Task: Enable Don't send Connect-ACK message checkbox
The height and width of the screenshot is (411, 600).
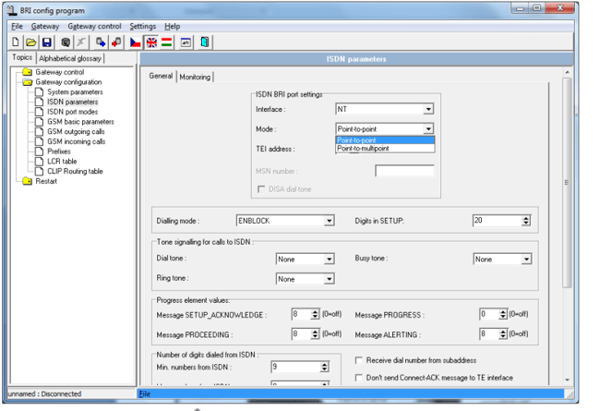Action: (x=359, y=378)
